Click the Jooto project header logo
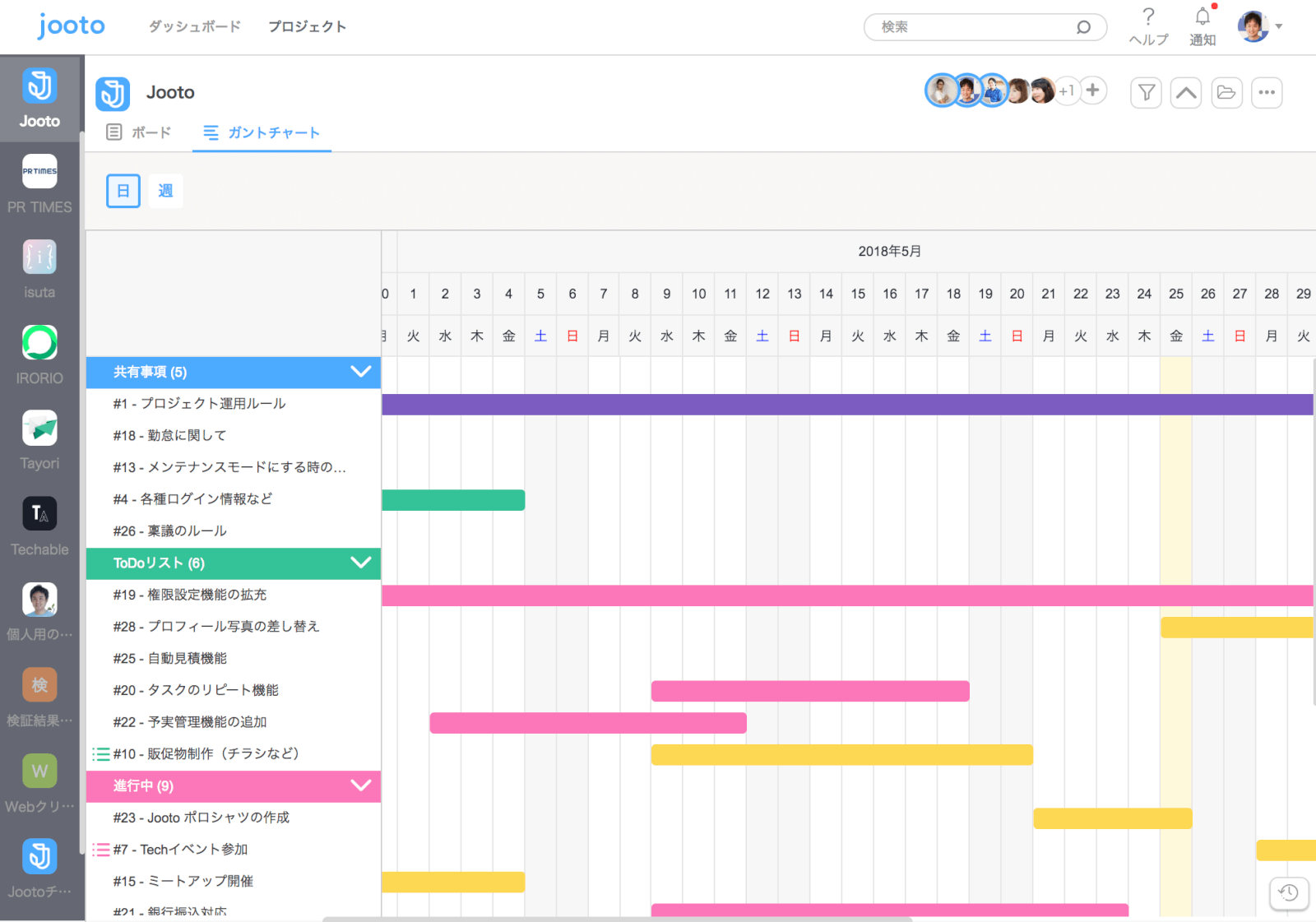Image resolution: width=1316 pixels, height=922 pixels. (x=113, y=94)
